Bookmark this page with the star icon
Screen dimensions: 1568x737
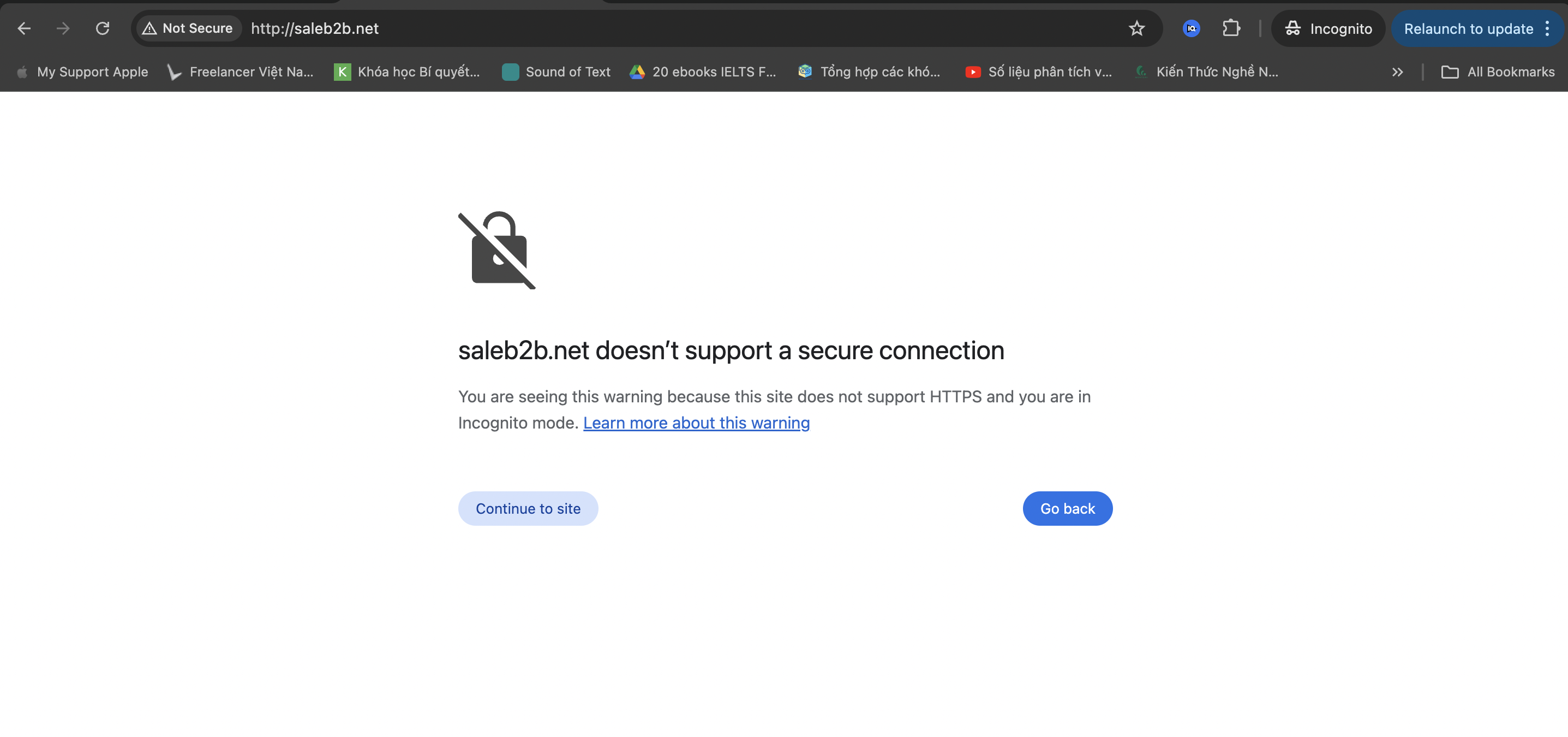point(1136,28)
